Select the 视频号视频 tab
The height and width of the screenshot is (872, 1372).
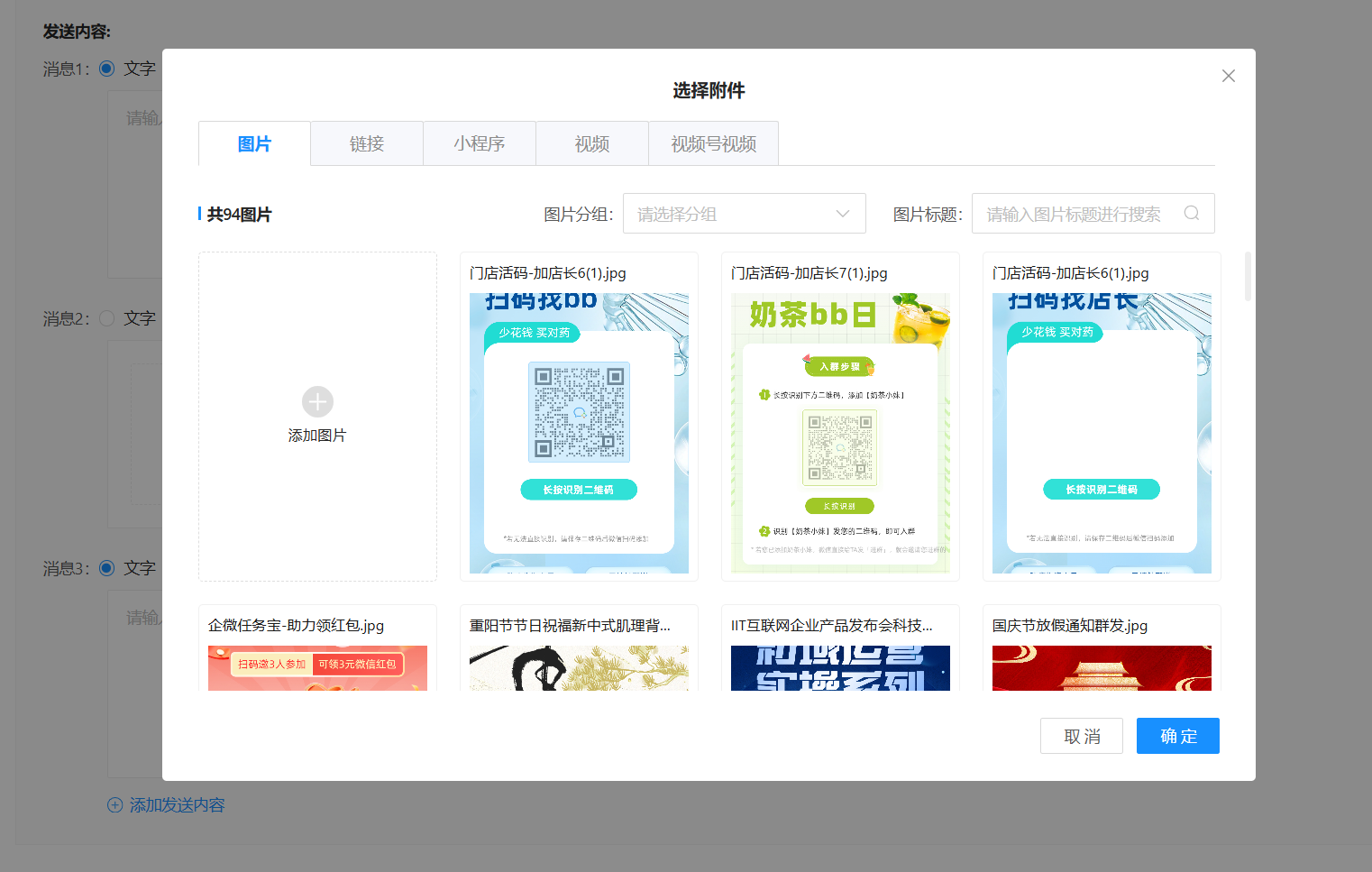tap(713, 143)
